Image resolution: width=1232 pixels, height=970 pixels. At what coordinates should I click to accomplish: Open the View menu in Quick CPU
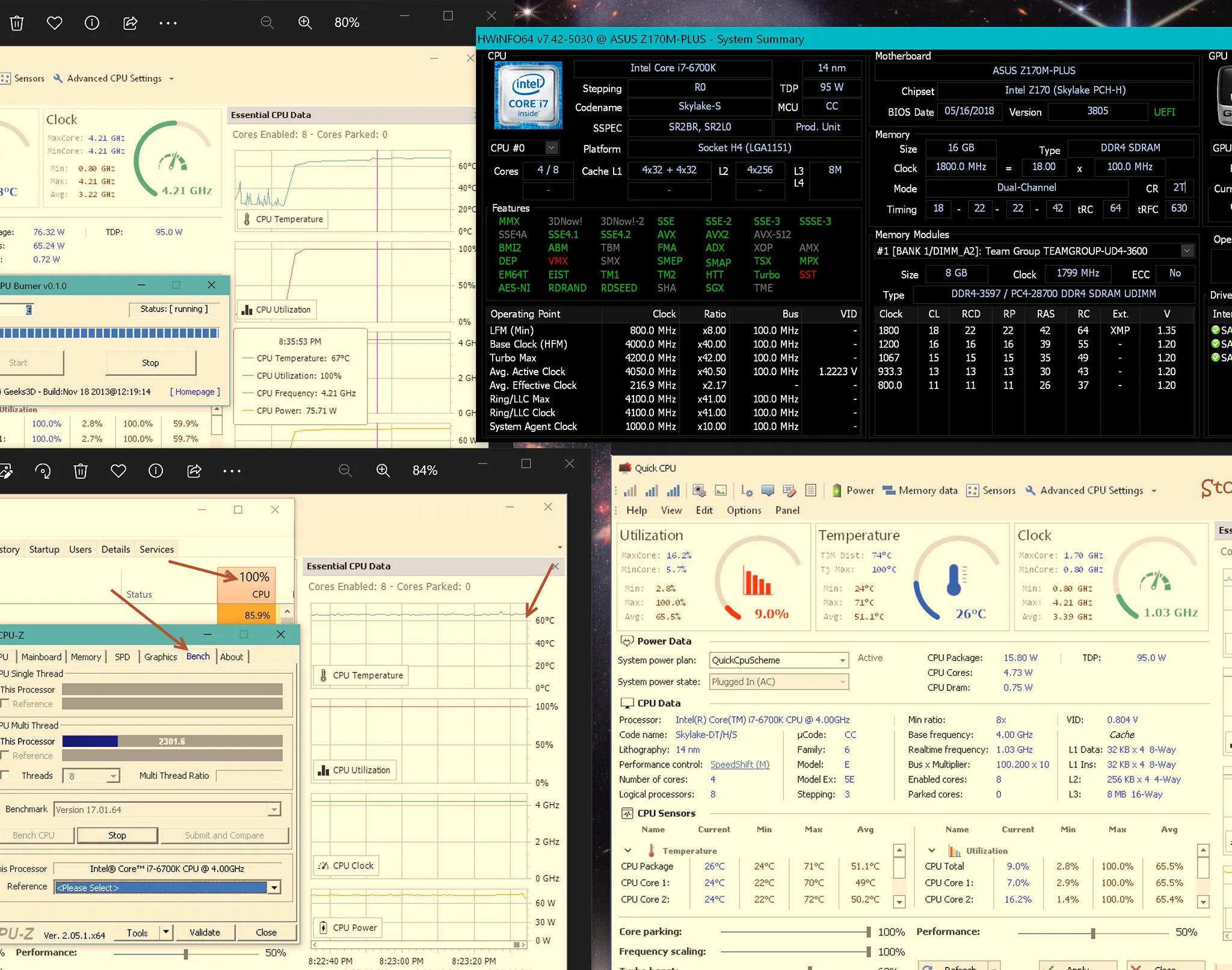coord(671,510)
